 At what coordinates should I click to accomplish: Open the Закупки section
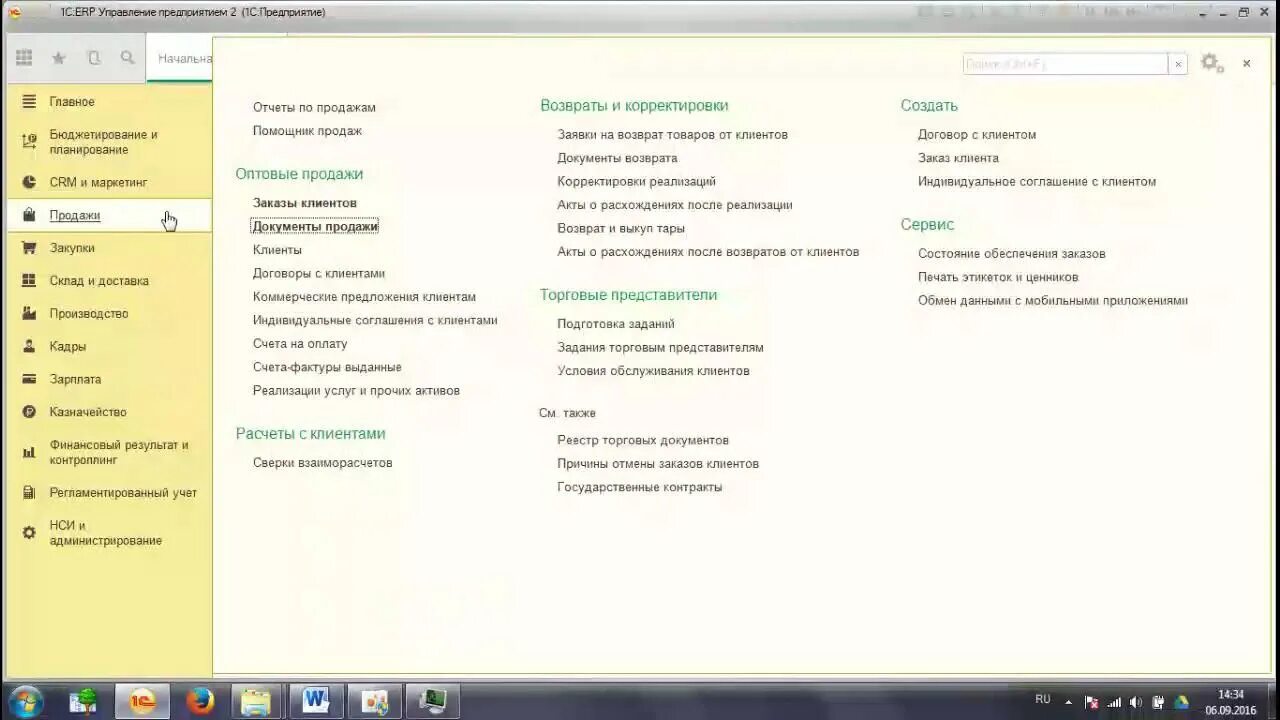(x=72, y=248)
